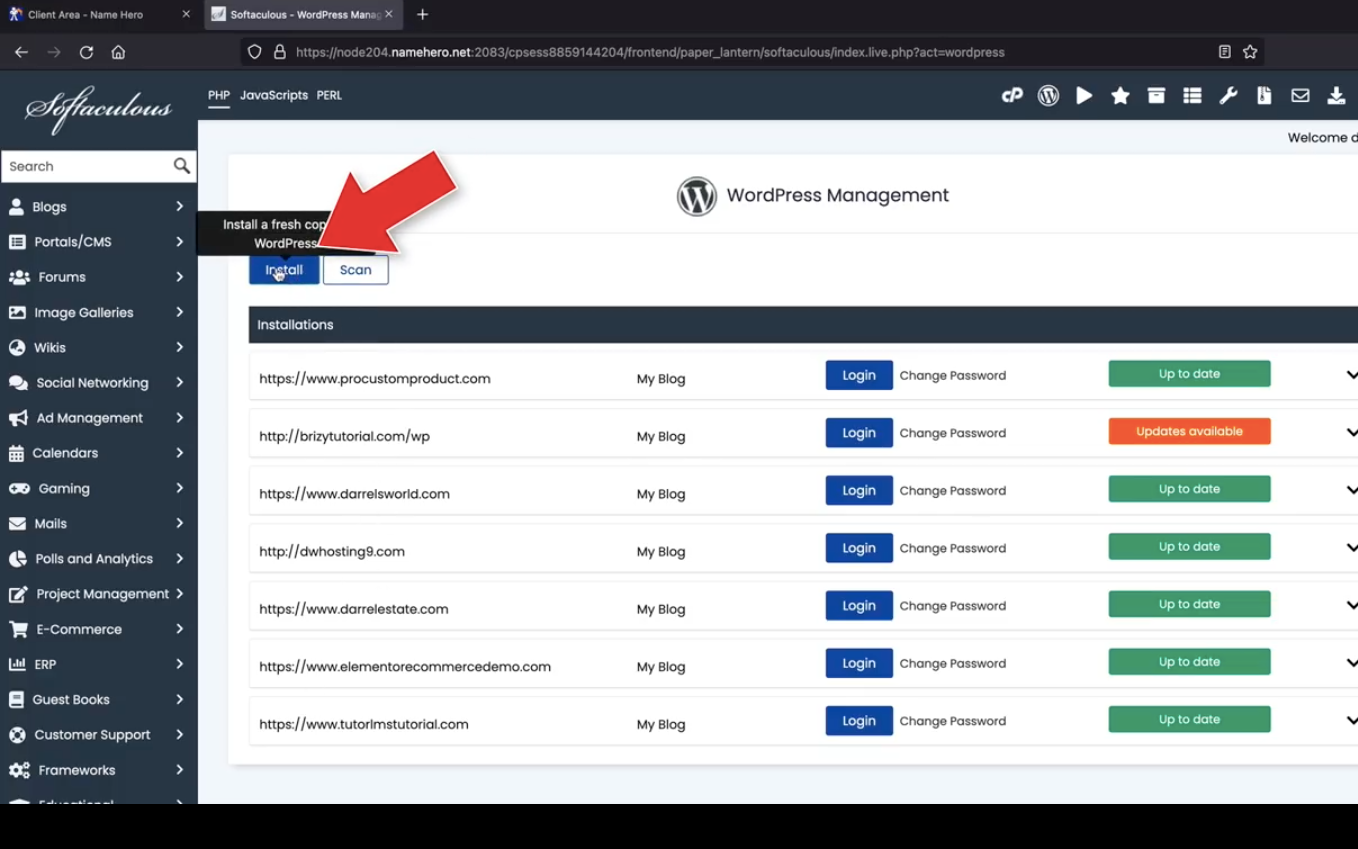Expand the Customer Support category chevron

[x=179, y=735]
